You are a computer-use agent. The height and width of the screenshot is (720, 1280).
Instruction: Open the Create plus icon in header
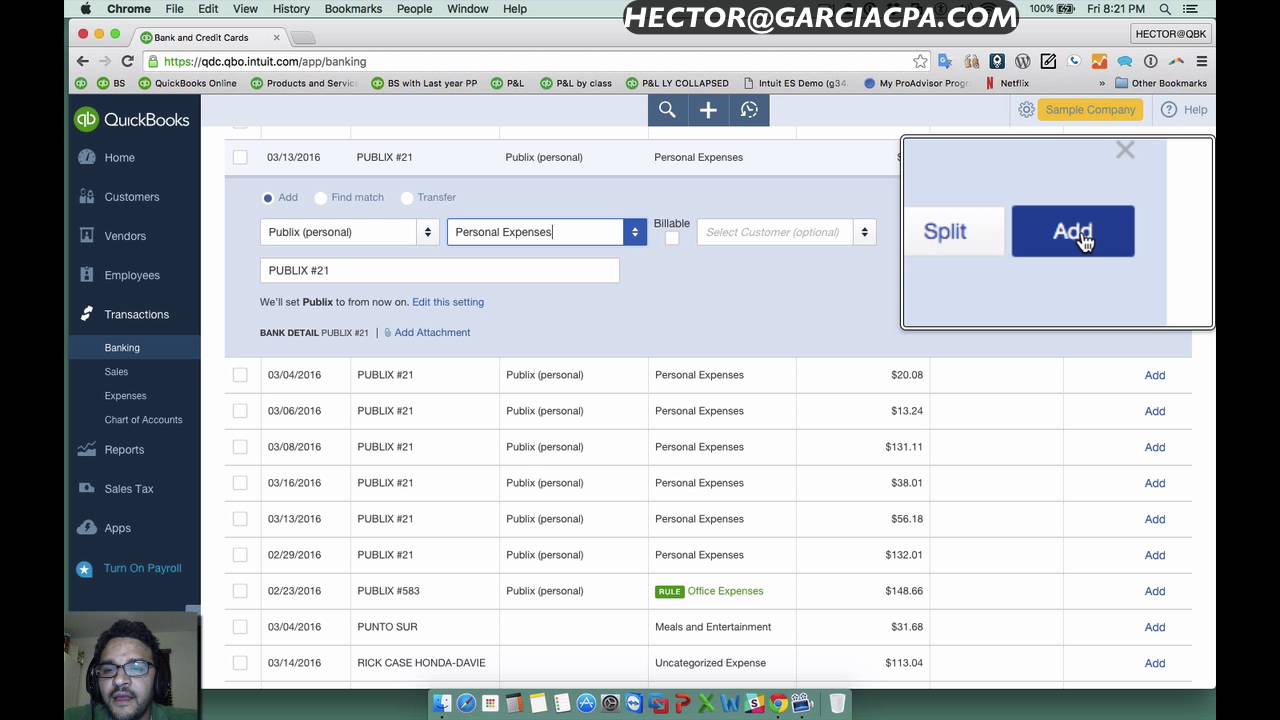(x=708, y=110)
